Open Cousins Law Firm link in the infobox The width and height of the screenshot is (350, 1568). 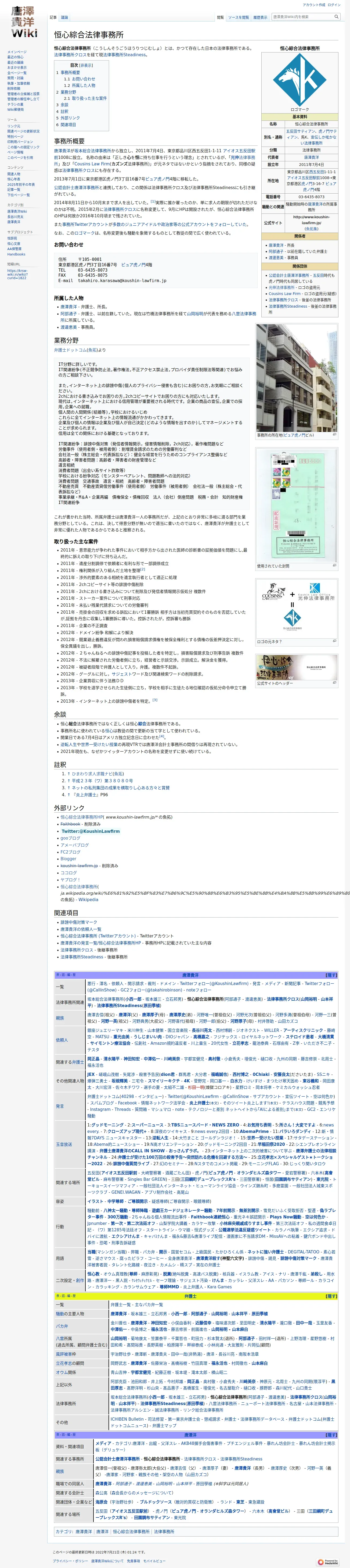click(286, 293)
